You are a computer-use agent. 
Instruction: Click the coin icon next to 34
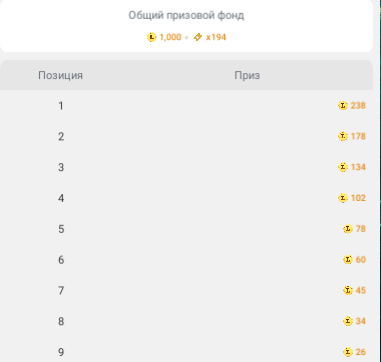pyautogui.click(x=348, y=321)
